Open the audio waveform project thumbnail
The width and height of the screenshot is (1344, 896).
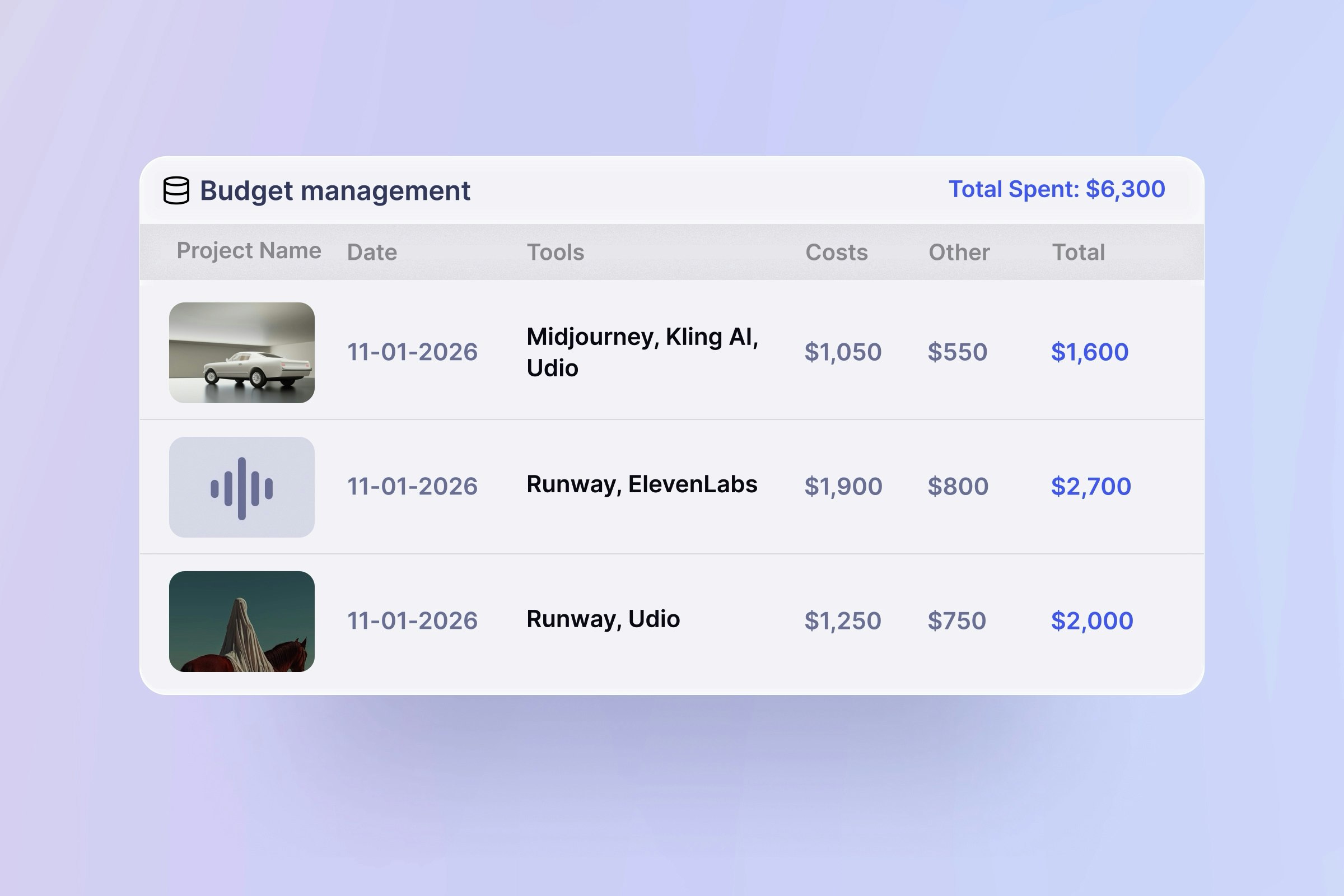click(242, 487)
